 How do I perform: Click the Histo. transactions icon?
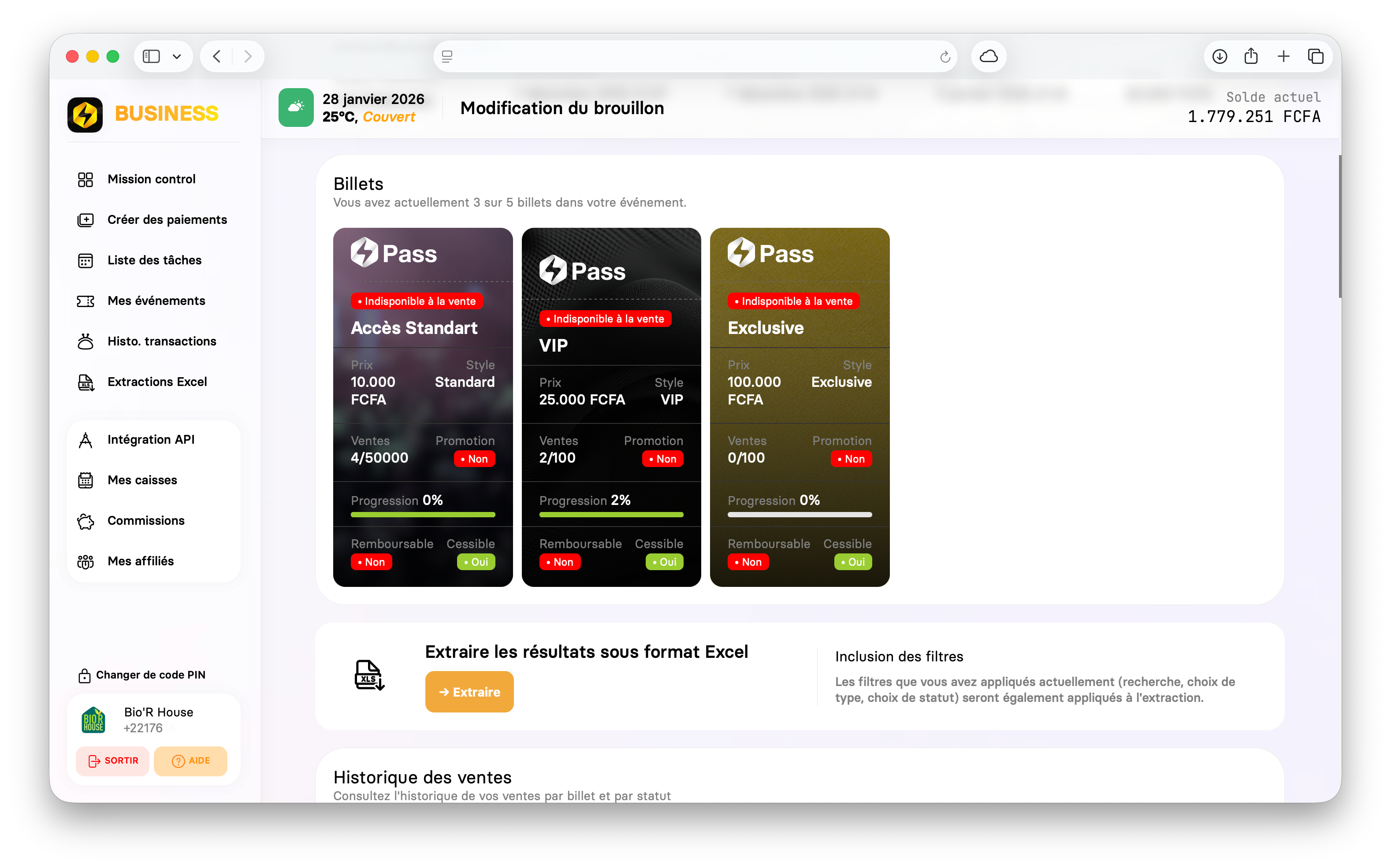[x=86, y=341]
